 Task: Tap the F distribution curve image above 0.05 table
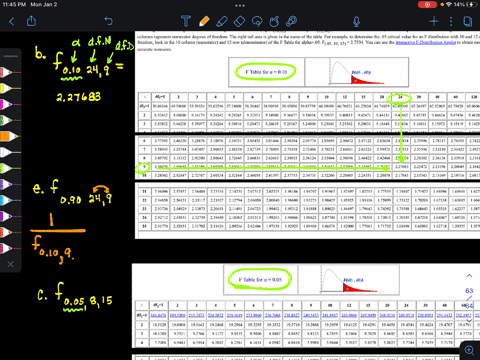click(349, 280)
